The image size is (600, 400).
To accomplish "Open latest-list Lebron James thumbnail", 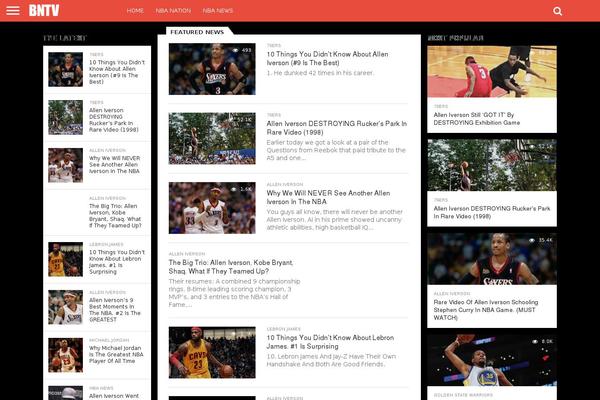I will click(x=65, y=259).
